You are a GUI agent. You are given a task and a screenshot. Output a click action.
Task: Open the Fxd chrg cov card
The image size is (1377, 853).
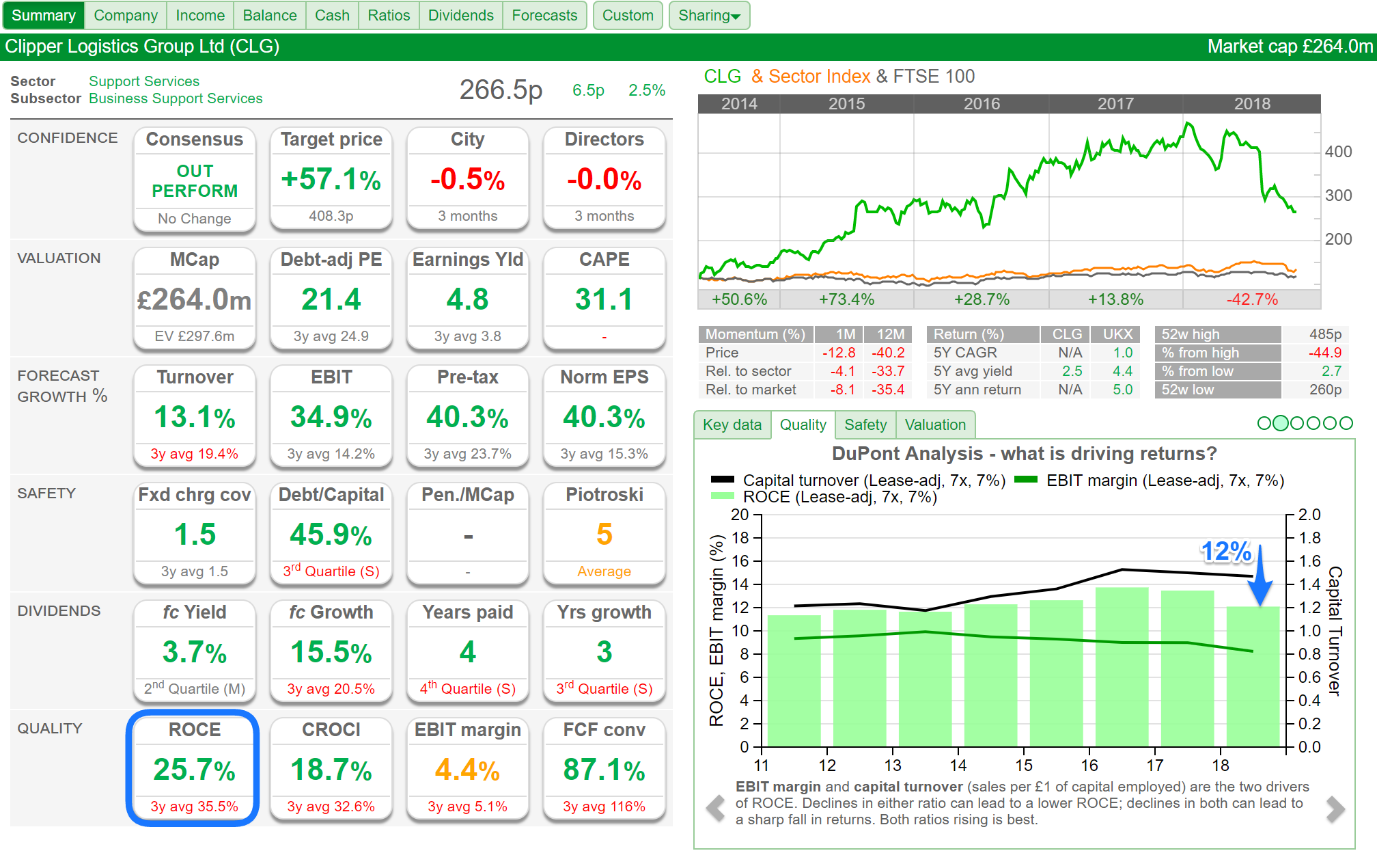coord(195,534)
